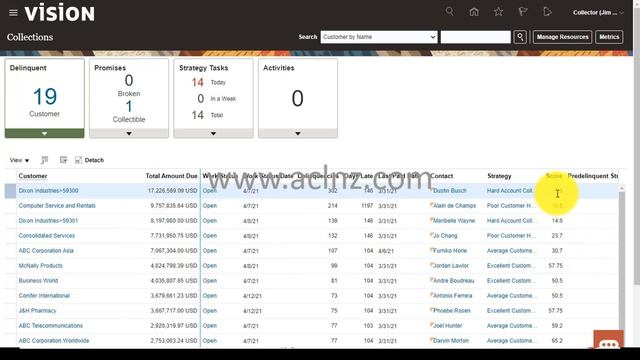Screen dimensions: 640x360
Task: Open contact Fumiko Horie link
Action: (x=450, y=251)
